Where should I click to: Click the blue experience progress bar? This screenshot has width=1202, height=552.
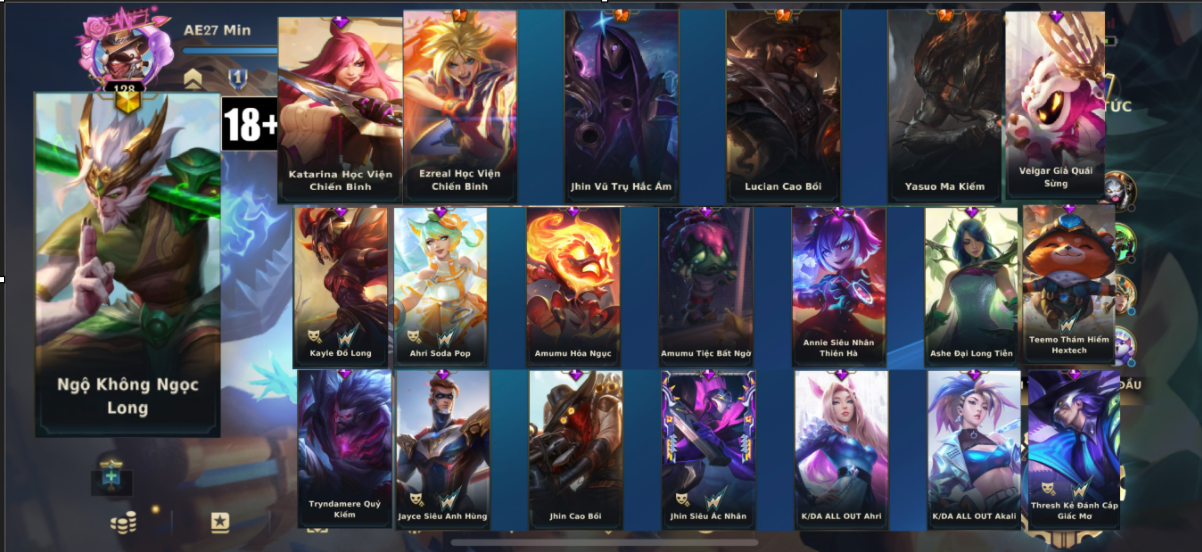pyautogui.click(x=230, y=50)
